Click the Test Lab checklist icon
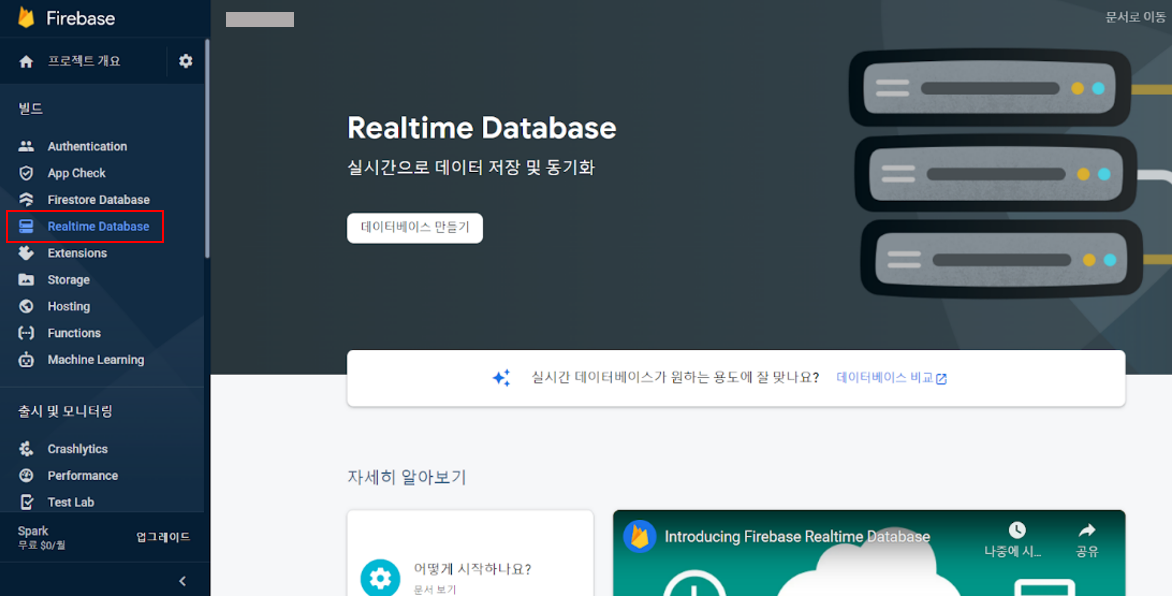Viewport: 1173px width, 596px height. pyautogui.click(x=26, y=502)
